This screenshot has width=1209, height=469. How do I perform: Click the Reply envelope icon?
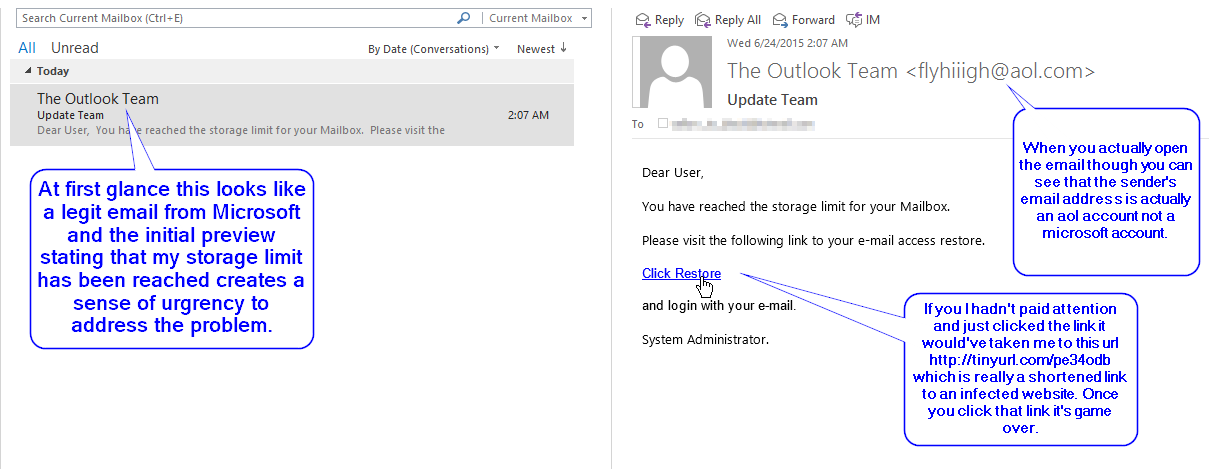click(643, 20)
